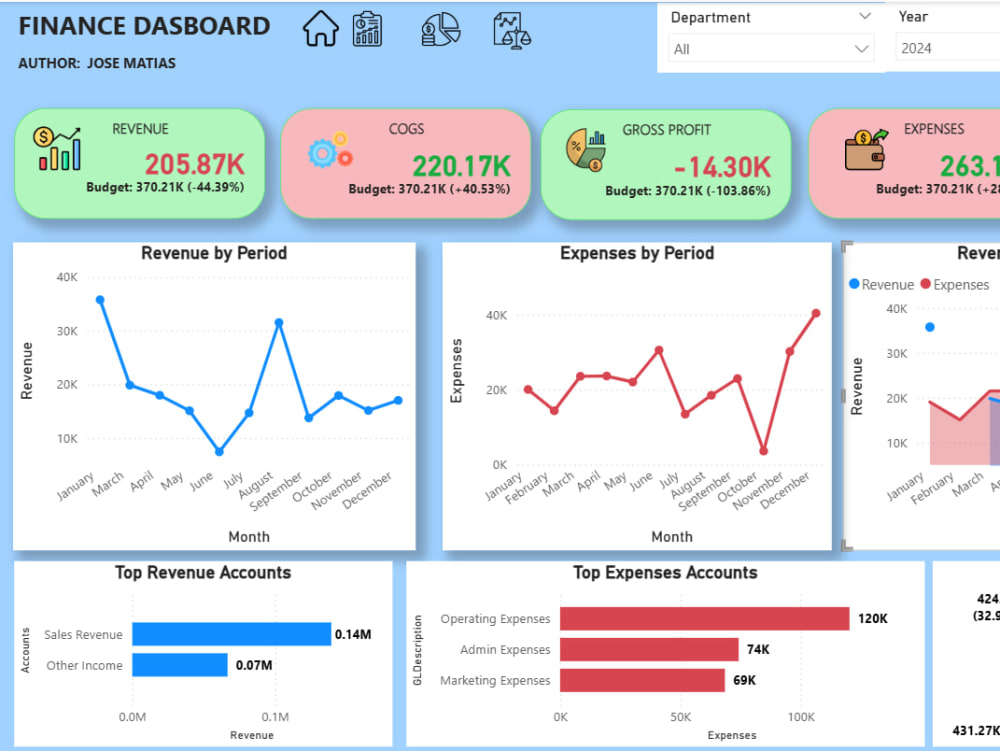Click Budget: 370.21K (-103.86%) text

pos(688,191)
